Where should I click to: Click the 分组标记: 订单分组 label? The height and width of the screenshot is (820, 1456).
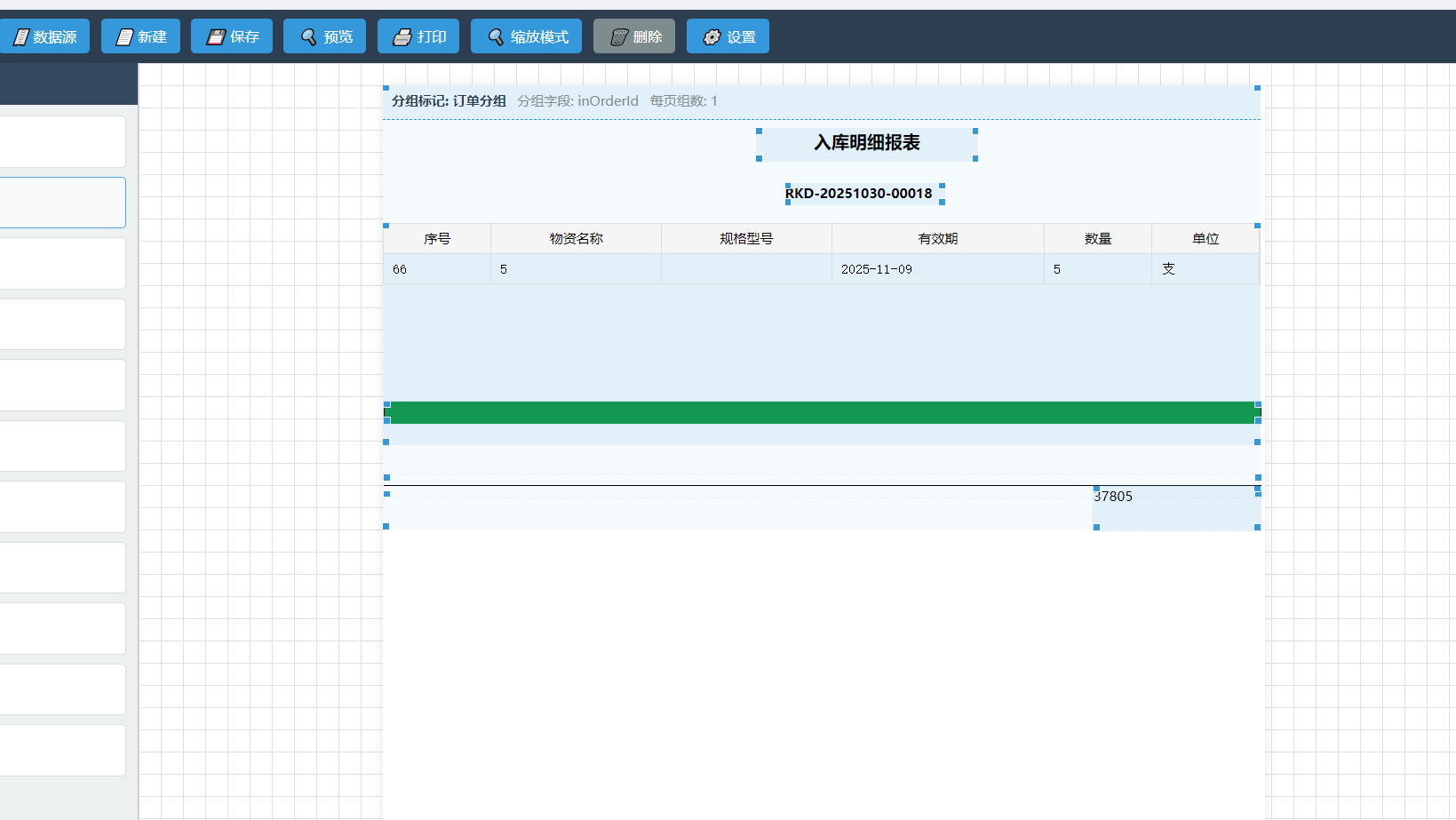[449, 101]
